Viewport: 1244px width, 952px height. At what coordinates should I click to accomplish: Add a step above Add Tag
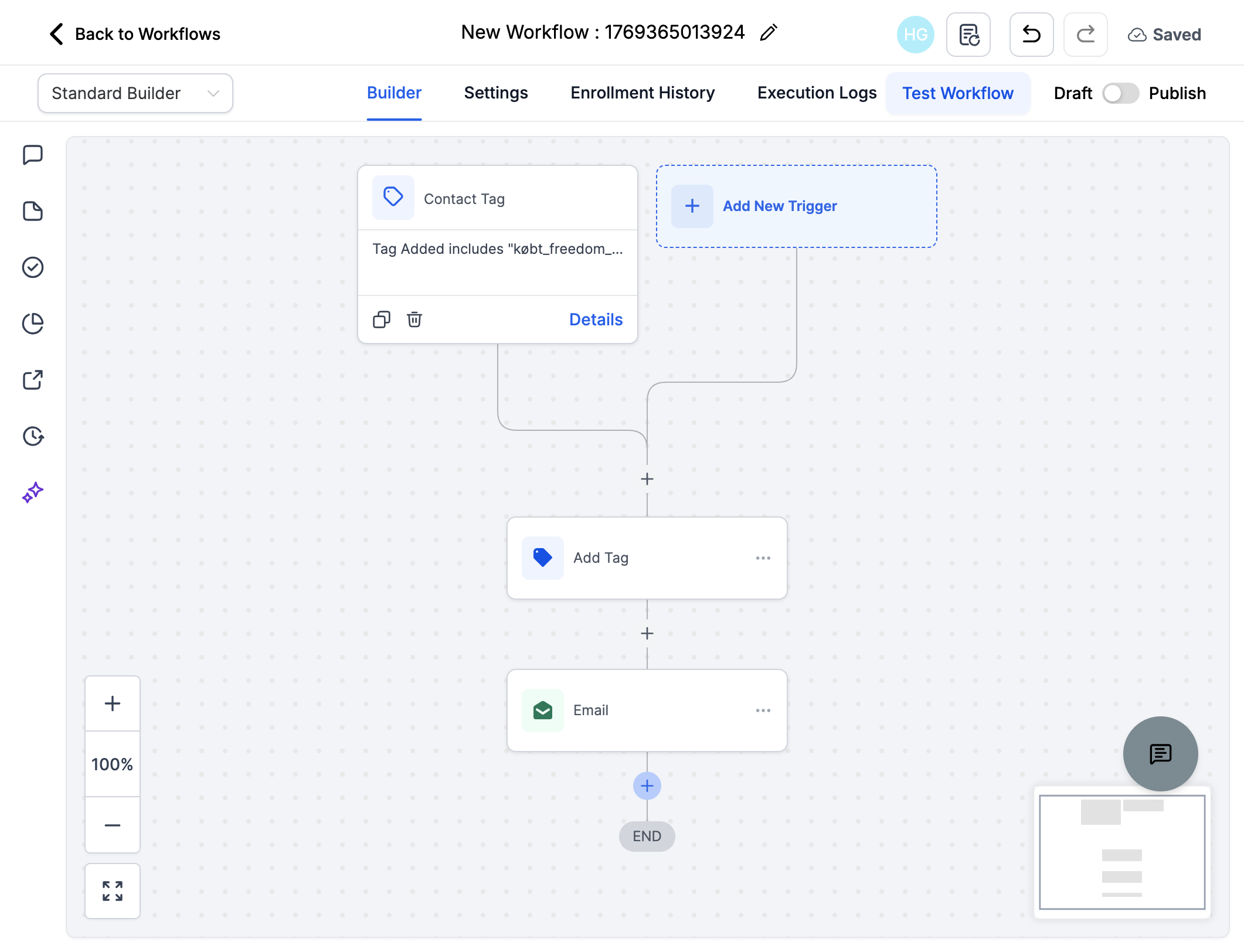[x=647, y=479]
